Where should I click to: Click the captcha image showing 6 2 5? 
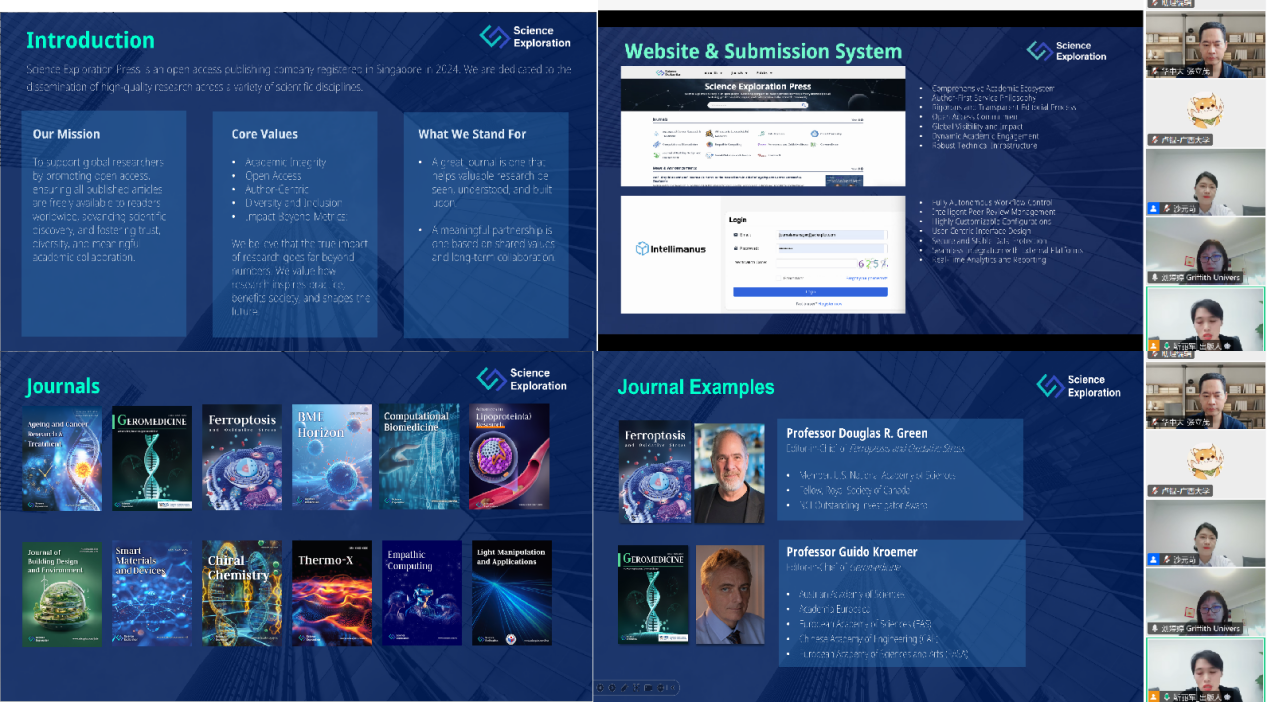873,263
